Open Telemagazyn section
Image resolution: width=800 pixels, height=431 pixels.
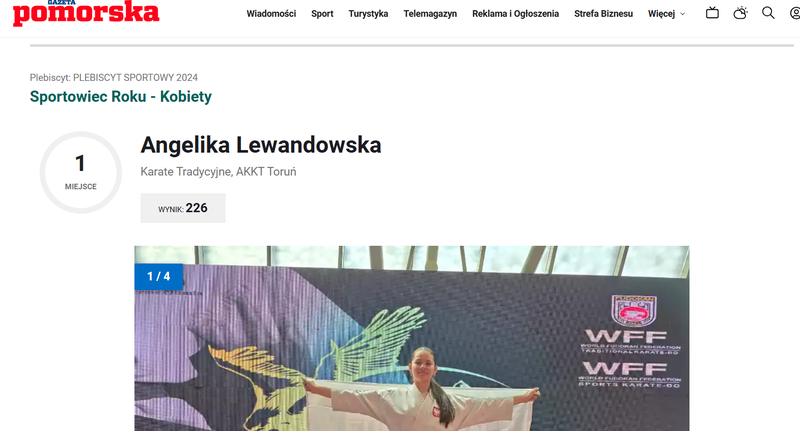430,14
